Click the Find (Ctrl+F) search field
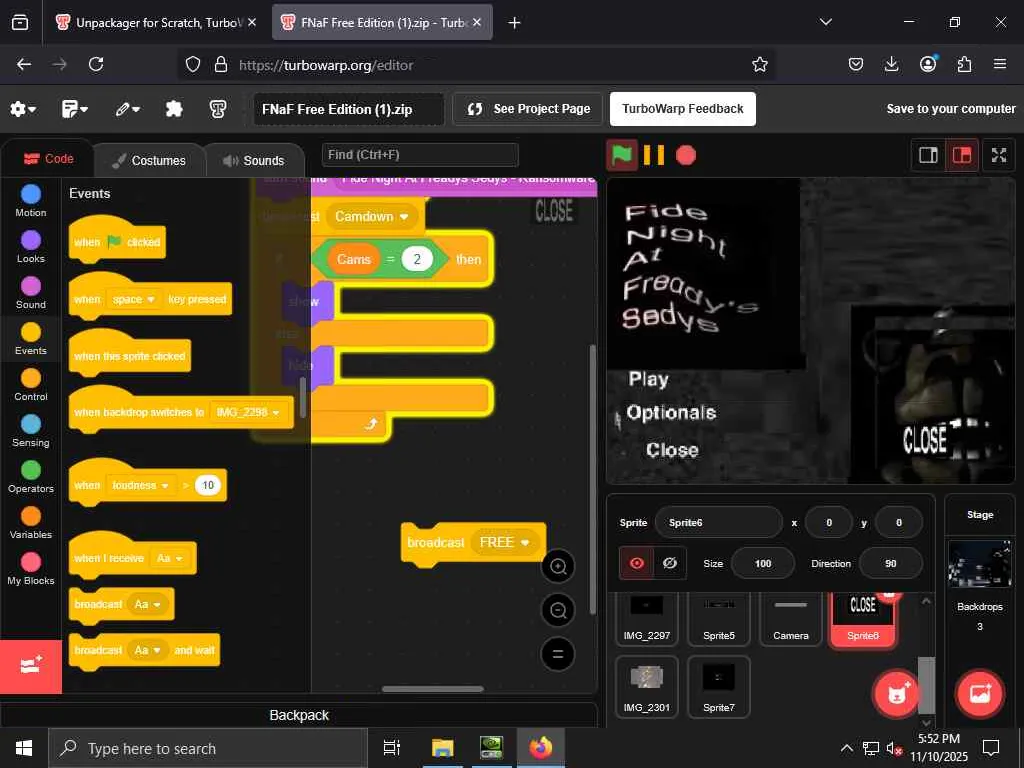Screen dimensions: 1024x768 (420, 155)
